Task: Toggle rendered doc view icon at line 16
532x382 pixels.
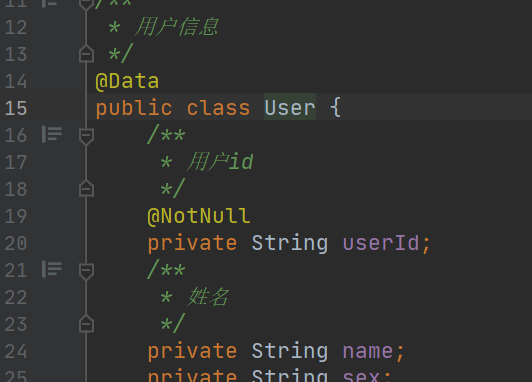Action: (x=52, y=134)
